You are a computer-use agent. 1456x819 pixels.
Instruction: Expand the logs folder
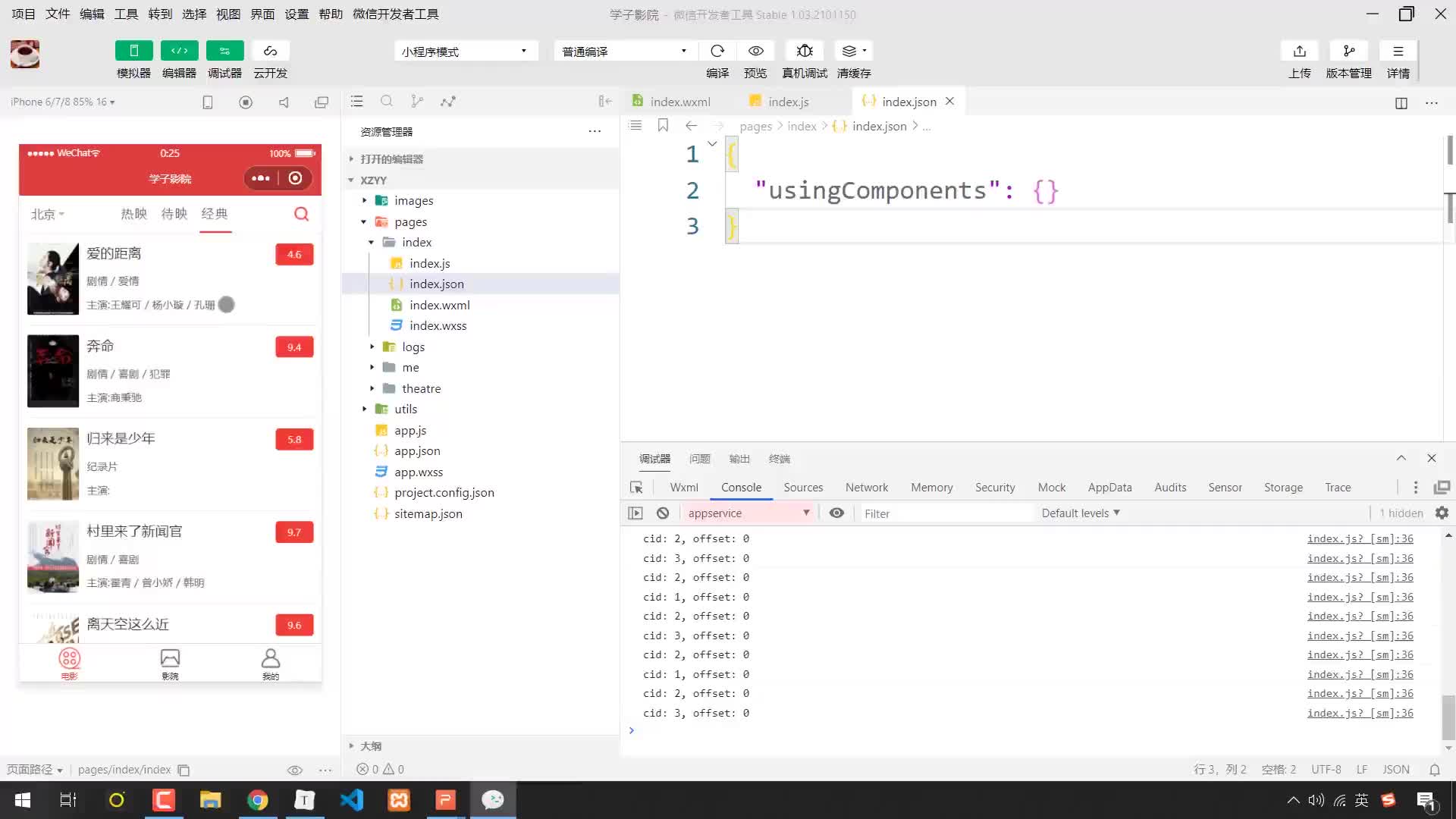click(x=413, y=347)
